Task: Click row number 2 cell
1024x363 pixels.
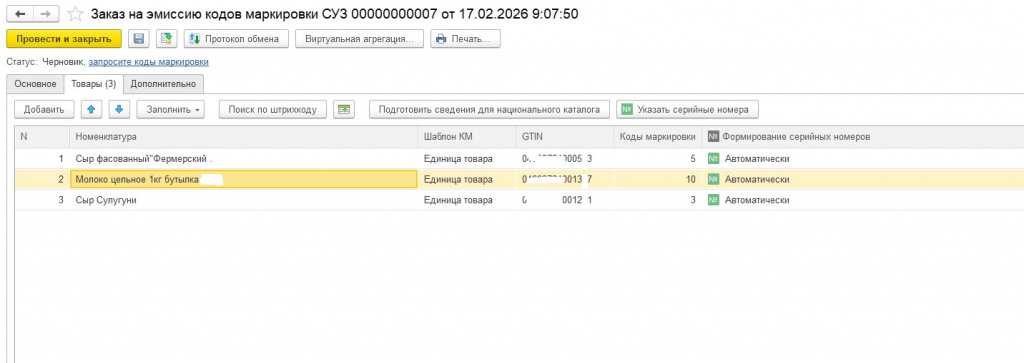Action: [x=42, y=180]
